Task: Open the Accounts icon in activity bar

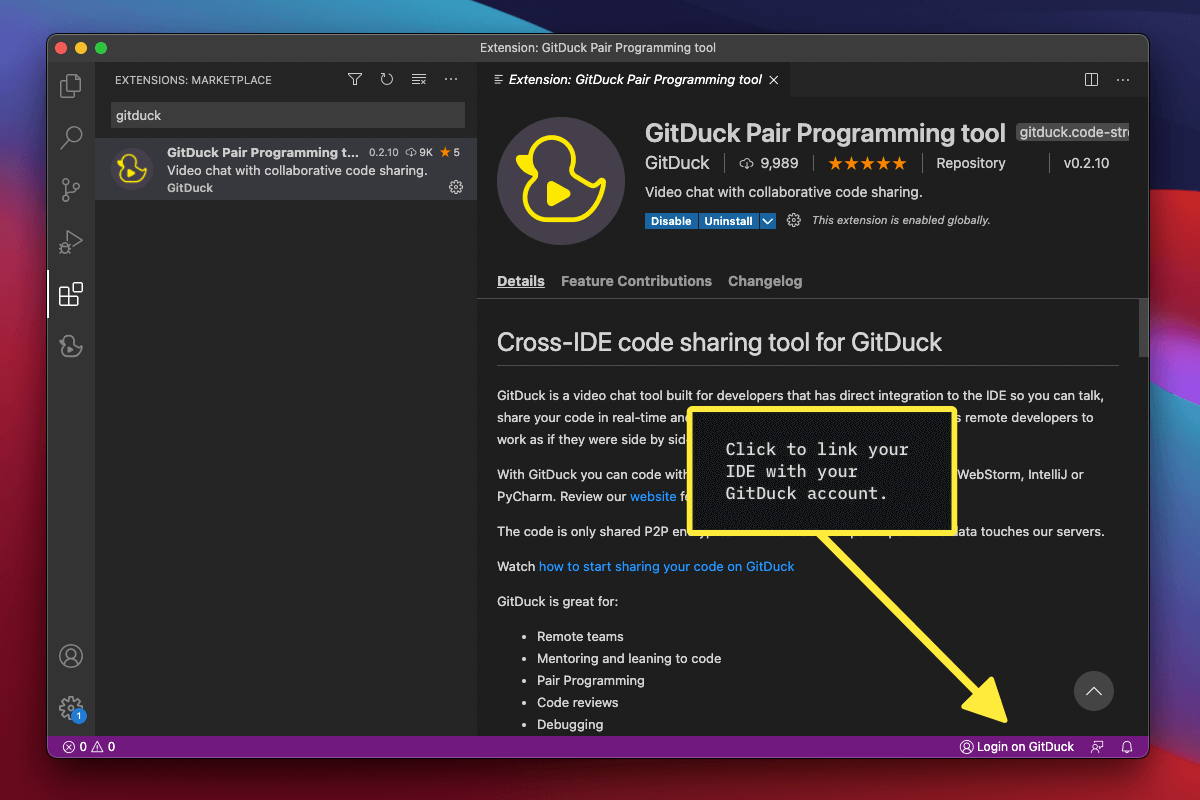Action: coord(71,656)
